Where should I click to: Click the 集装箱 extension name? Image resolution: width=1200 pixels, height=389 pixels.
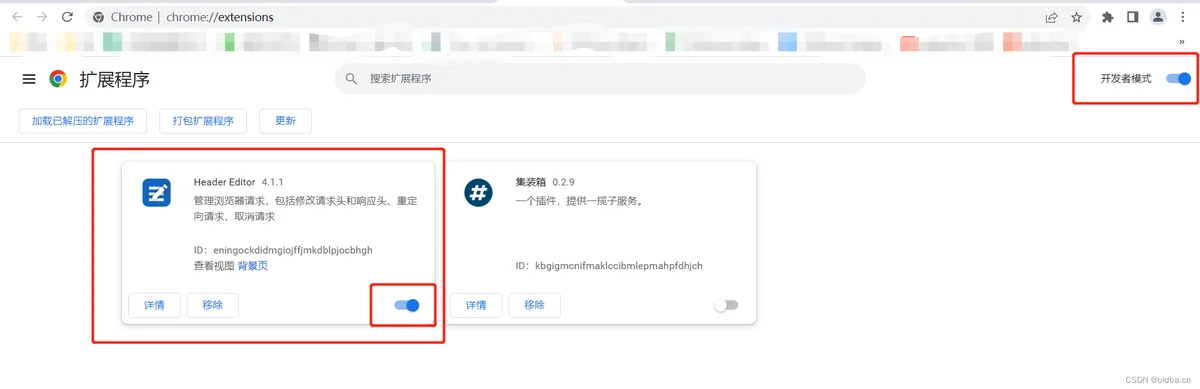coord(531,183)
